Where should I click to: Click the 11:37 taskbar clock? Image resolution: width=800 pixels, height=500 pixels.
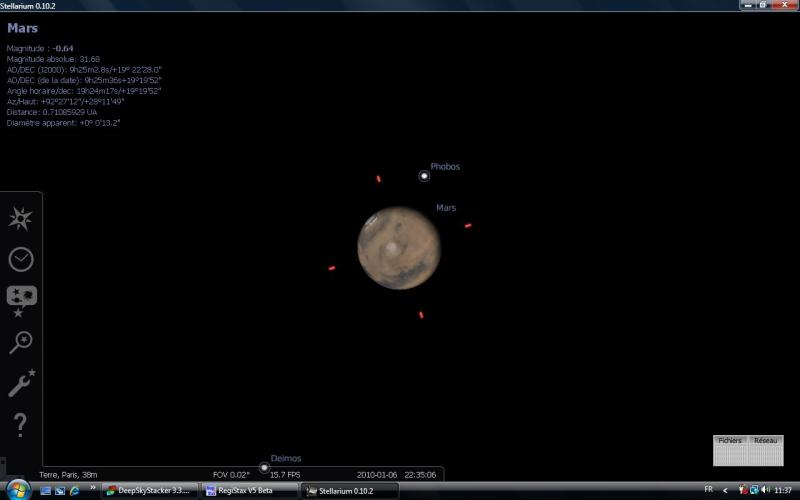tap(783, 490)
